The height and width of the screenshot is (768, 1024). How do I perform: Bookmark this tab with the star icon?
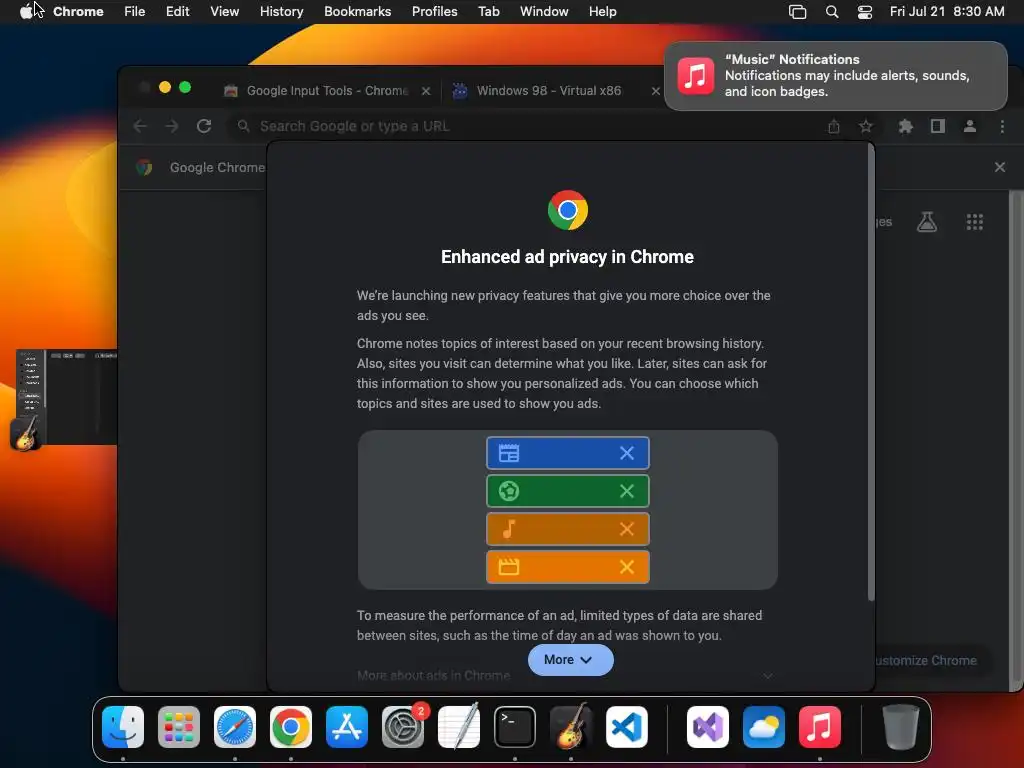866,126
